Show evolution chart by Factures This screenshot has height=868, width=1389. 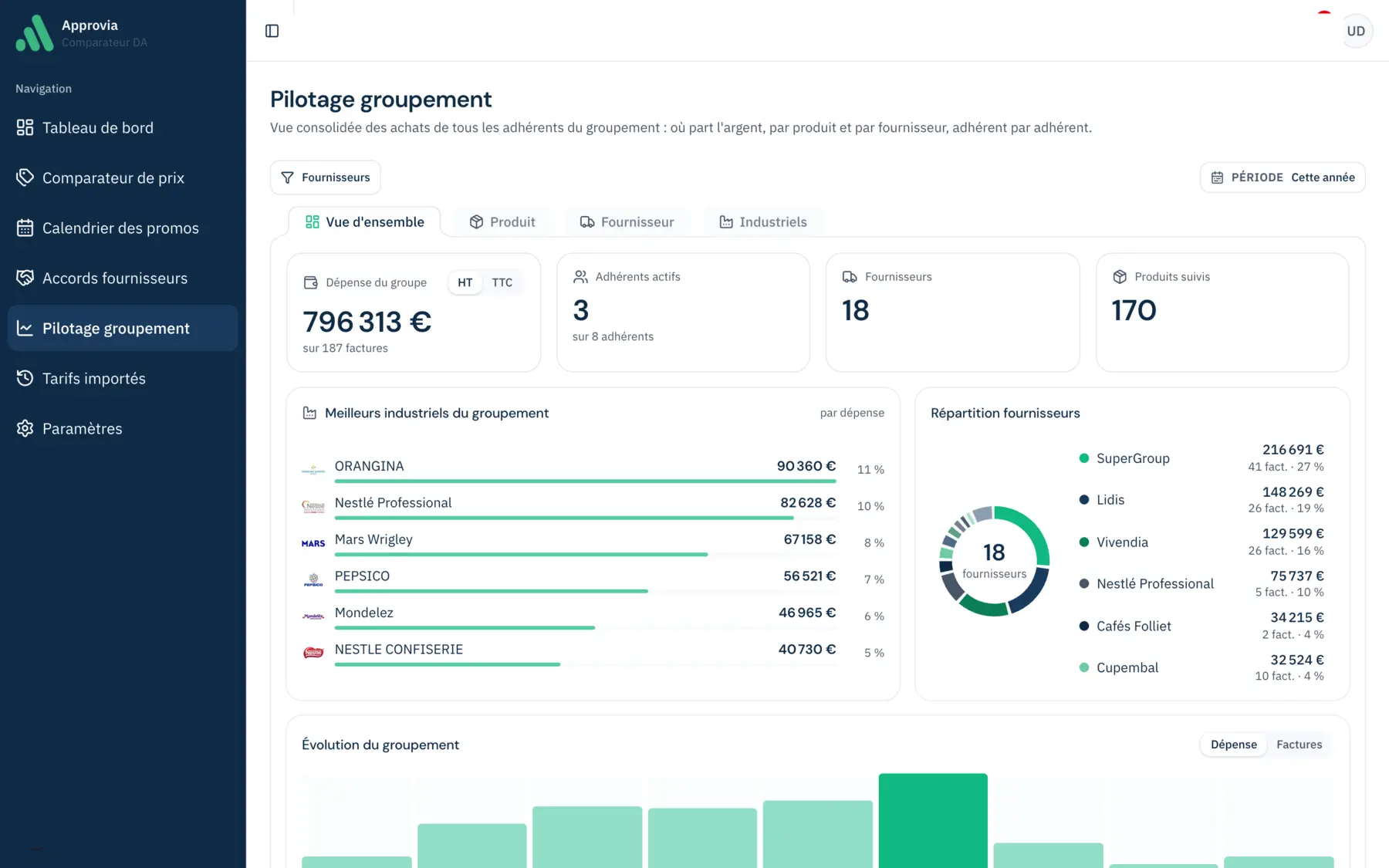1299,745
